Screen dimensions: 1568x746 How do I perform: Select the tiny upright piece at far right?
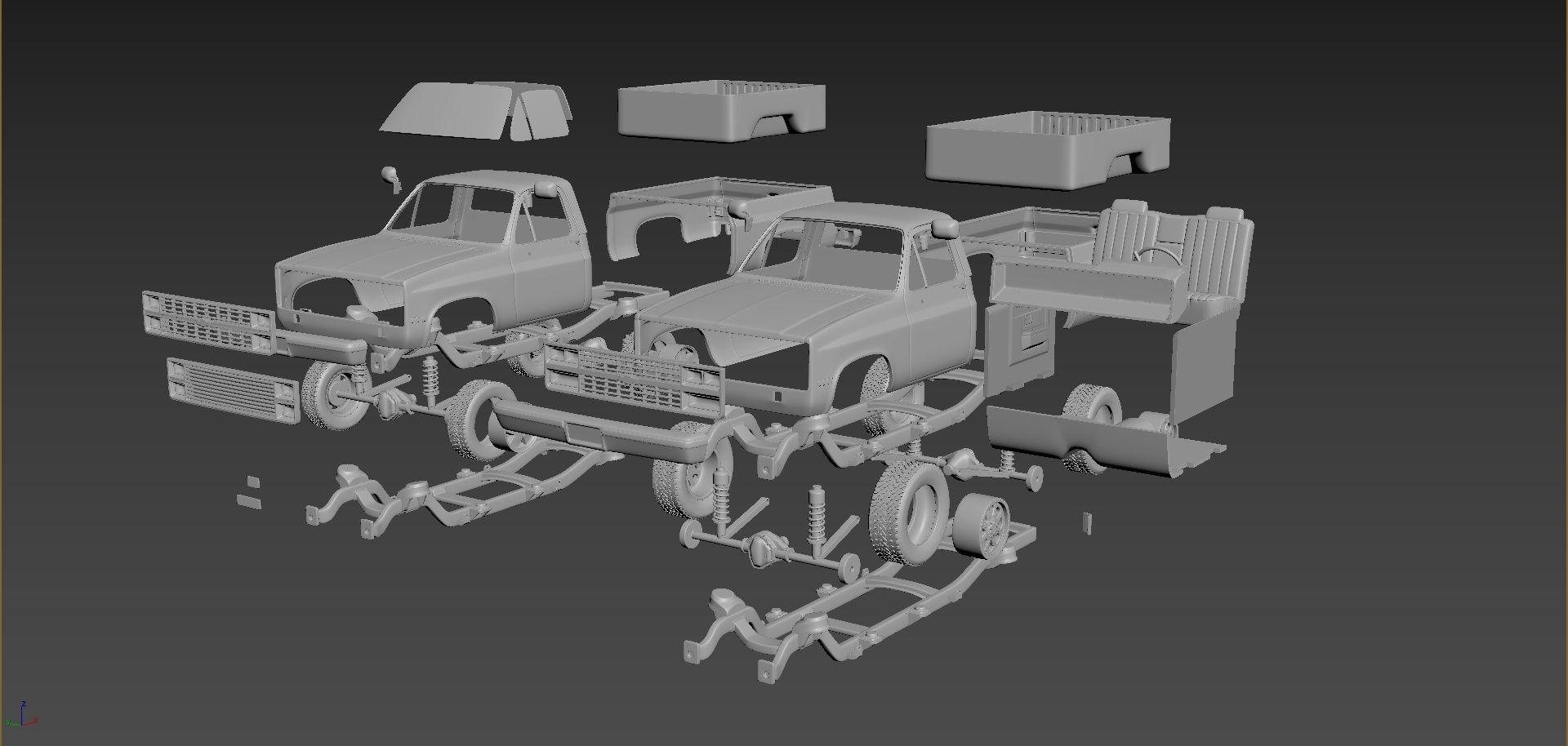point(1087,522)
